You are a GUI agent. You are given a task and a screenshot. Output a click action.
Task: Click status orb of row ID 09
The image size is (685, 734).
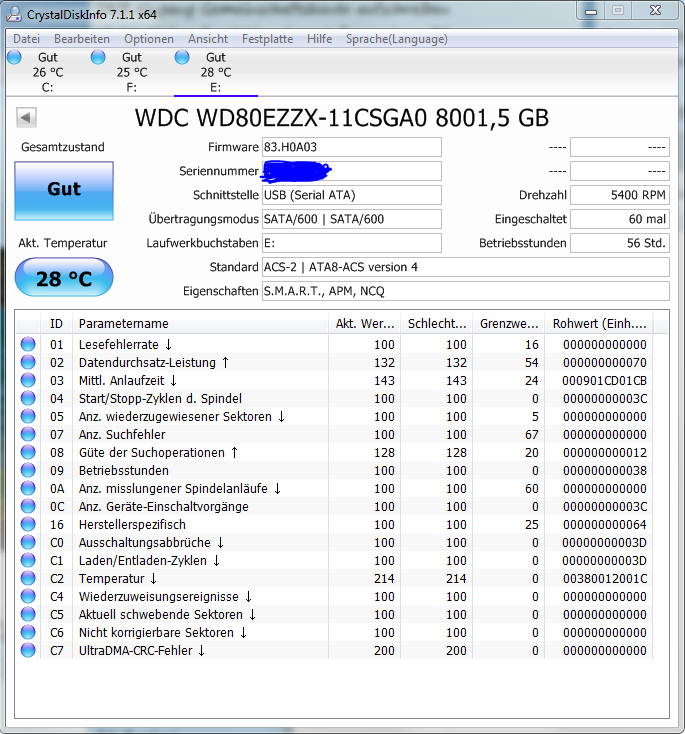[x=28, y=470]
